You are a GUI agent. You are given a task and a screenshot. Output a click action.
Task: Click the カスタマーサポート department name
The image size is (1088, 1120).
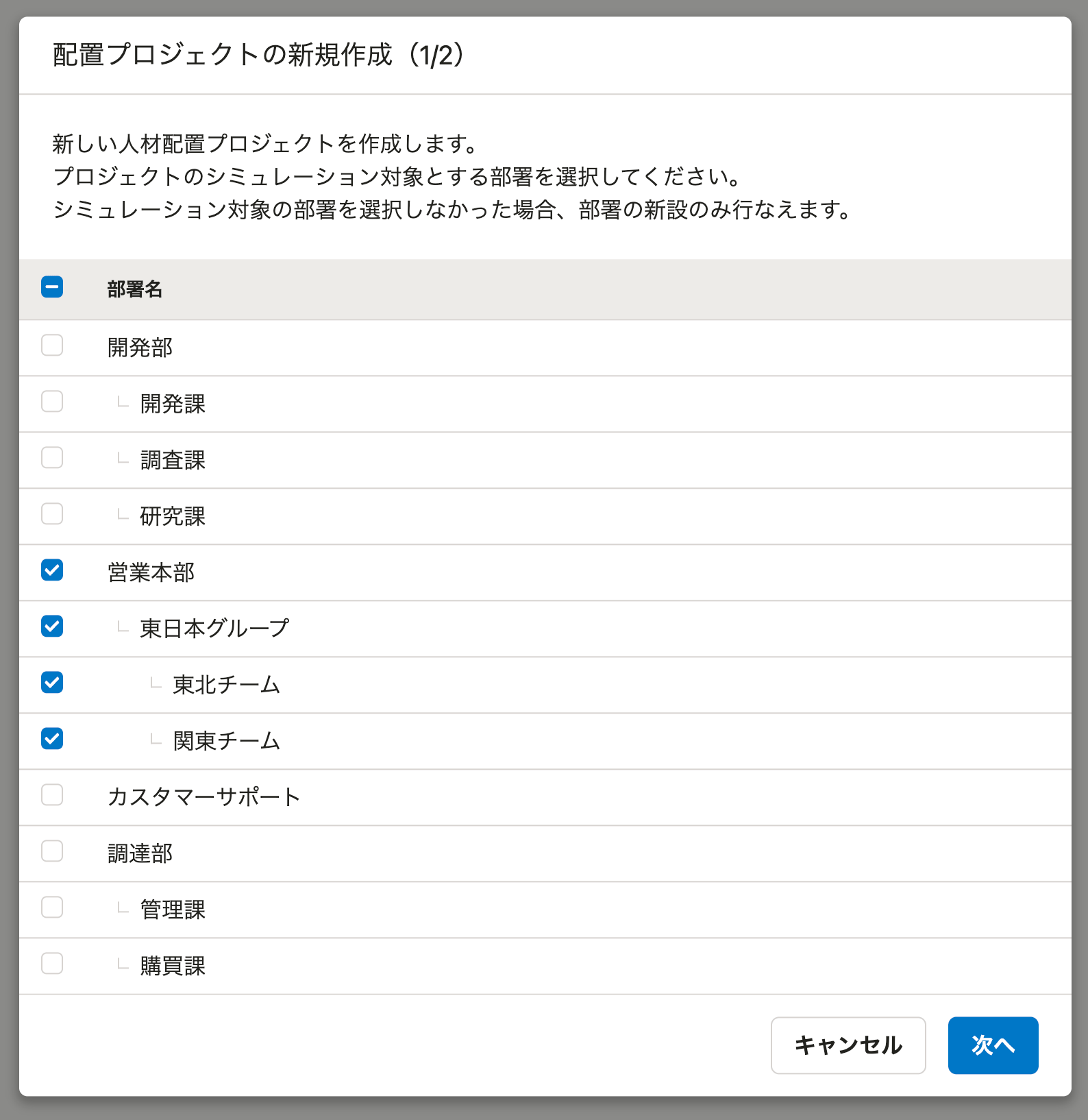pyautogui.click(x=204, y=797)
